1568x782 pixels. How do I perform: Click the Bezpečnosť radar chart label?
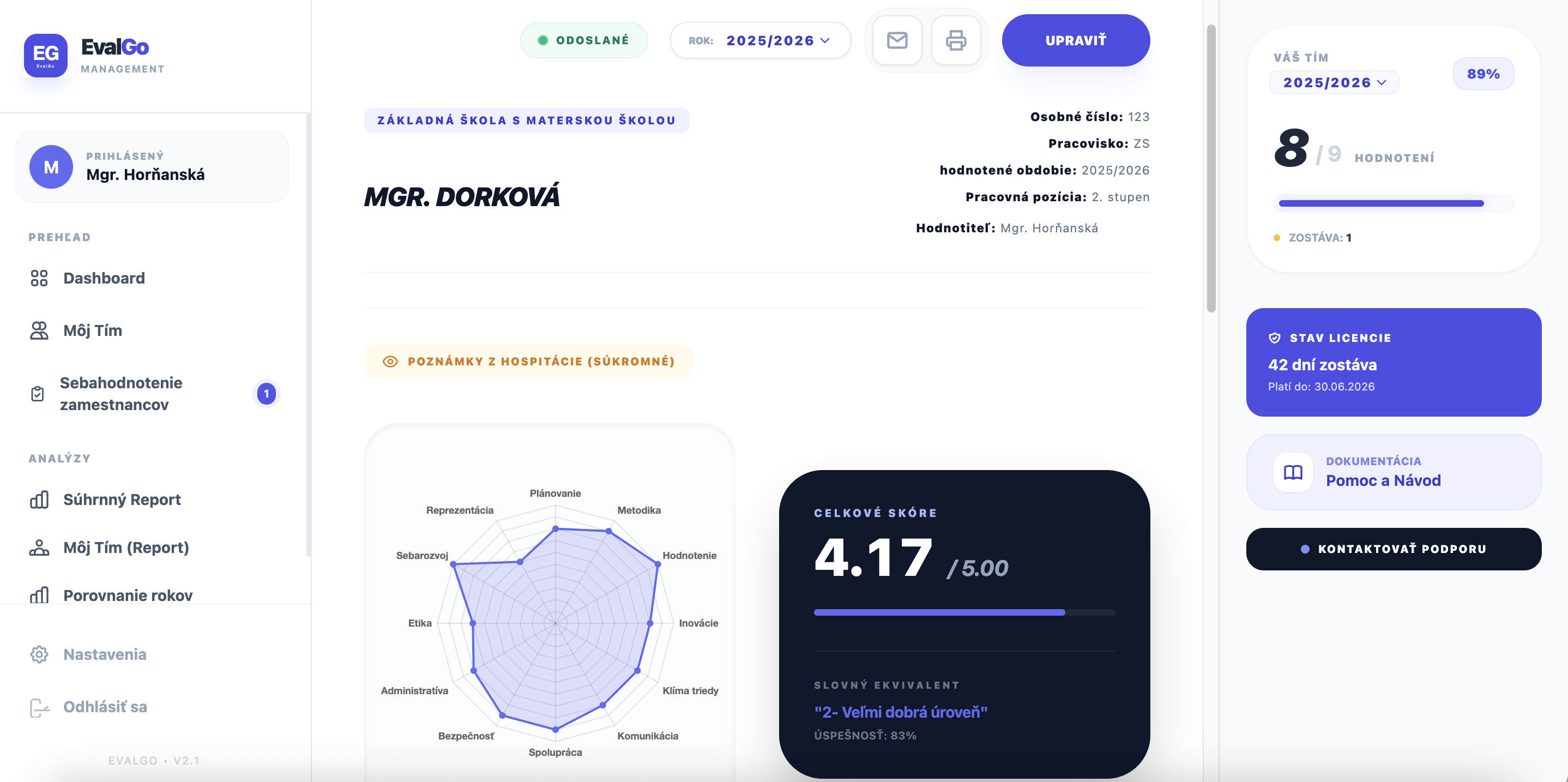[x=466, y=736]
